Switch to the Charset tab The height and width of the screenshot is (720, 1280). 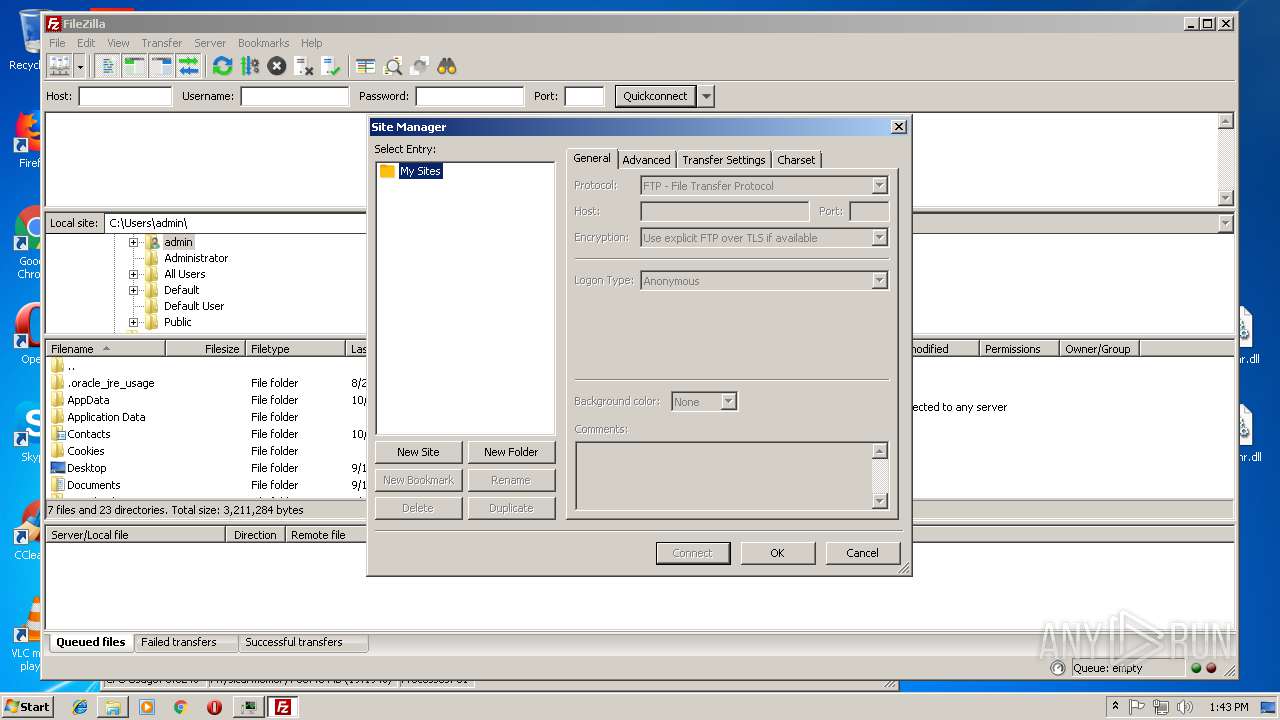(796, 160)
